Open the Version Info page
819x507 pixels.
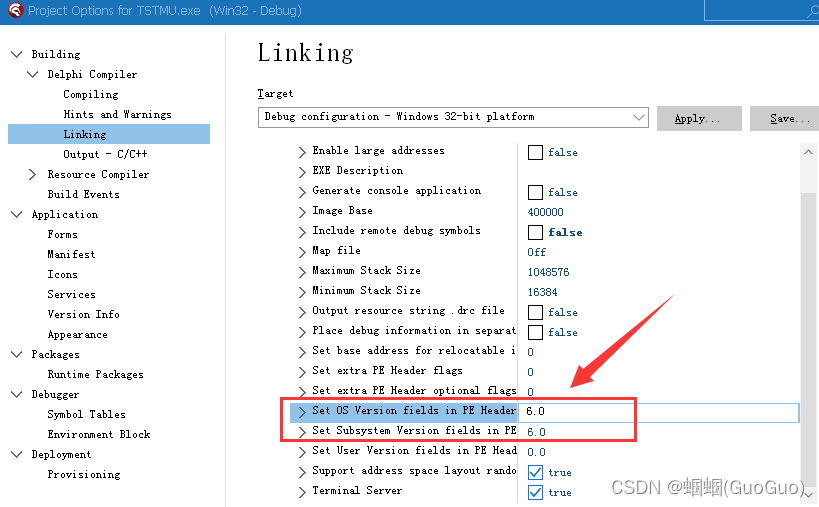coord(84,314)
